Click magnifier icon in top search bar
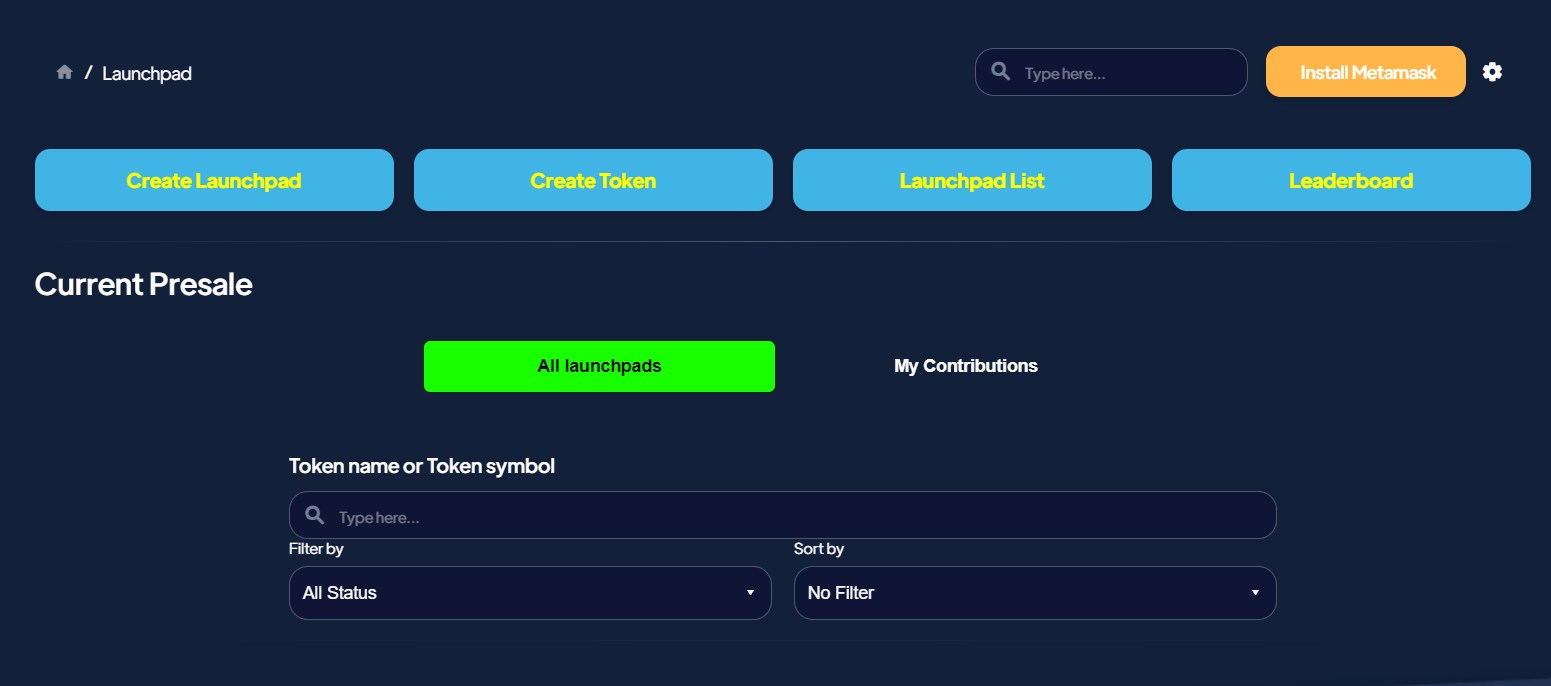 [x=1000, y=71]
